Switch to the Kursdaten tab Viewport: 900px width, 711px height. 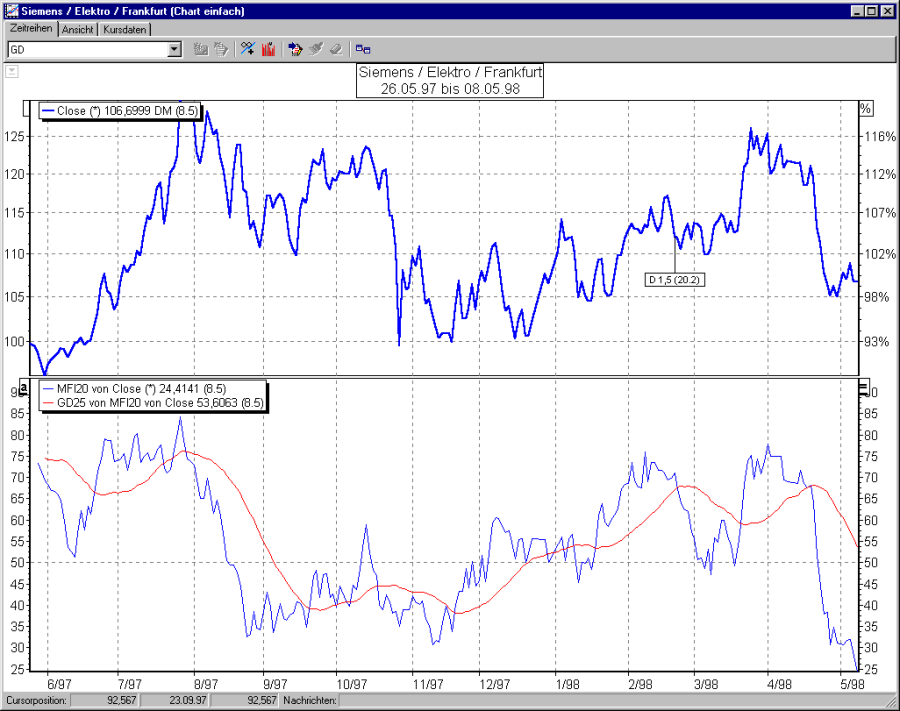(x=124, y=30)
